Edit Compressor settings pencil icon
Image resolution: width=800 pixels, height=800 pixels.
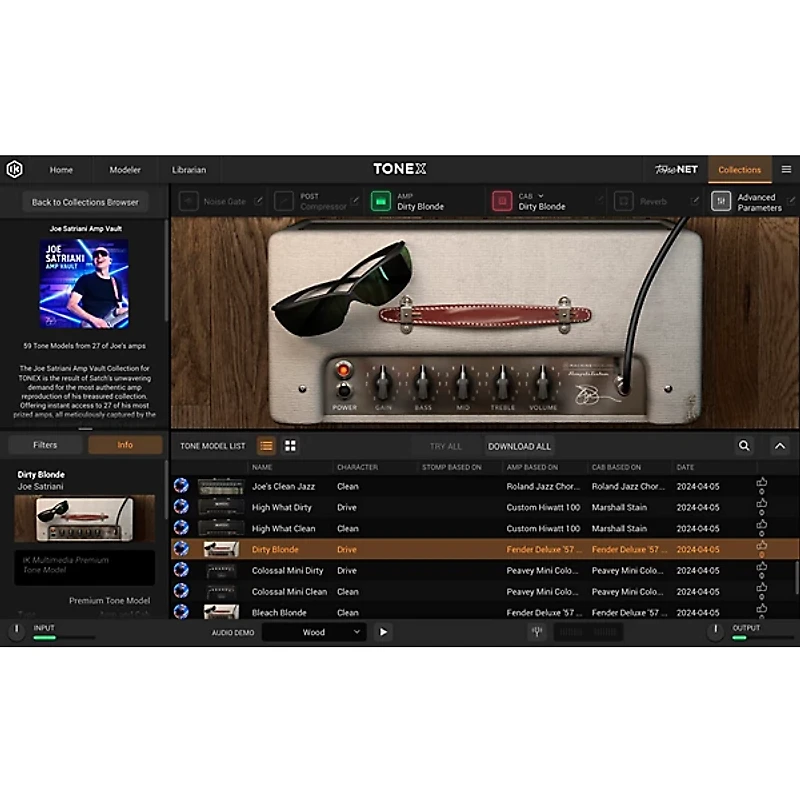coord(355,201)
